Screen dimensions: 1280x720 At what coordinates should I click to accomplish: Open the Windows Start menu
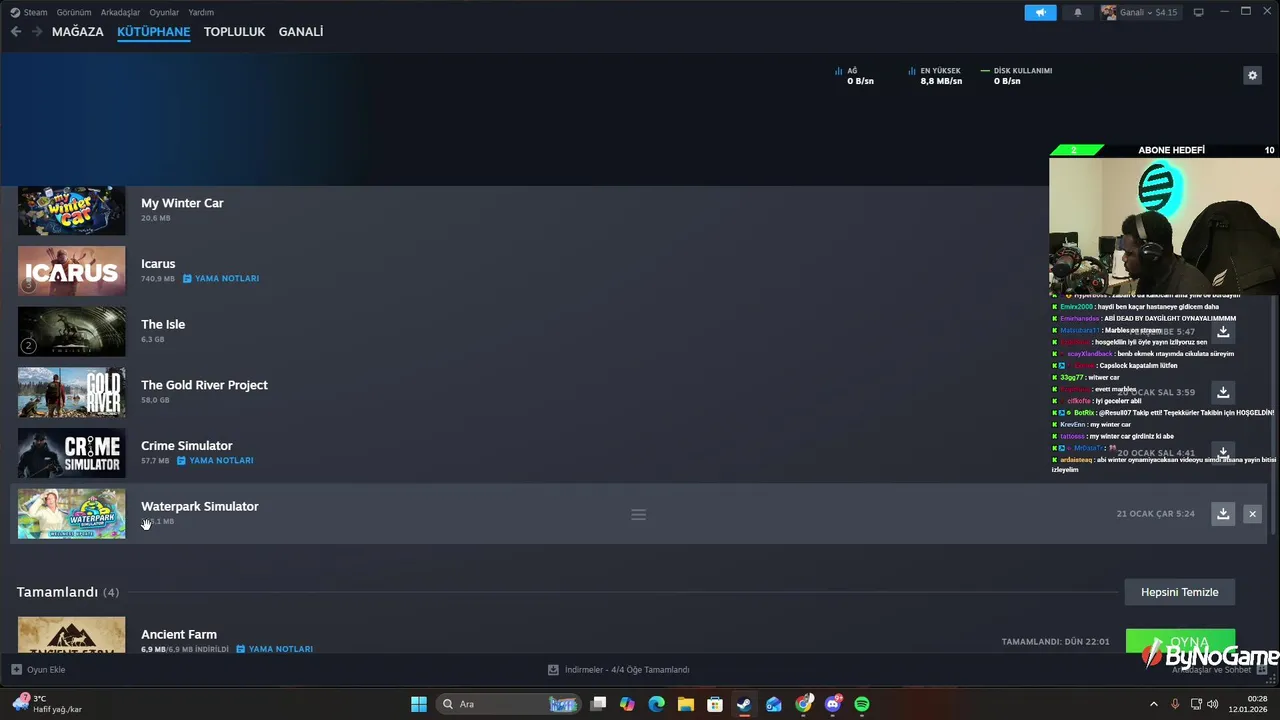pyautogui.click(x=419, y=704)
